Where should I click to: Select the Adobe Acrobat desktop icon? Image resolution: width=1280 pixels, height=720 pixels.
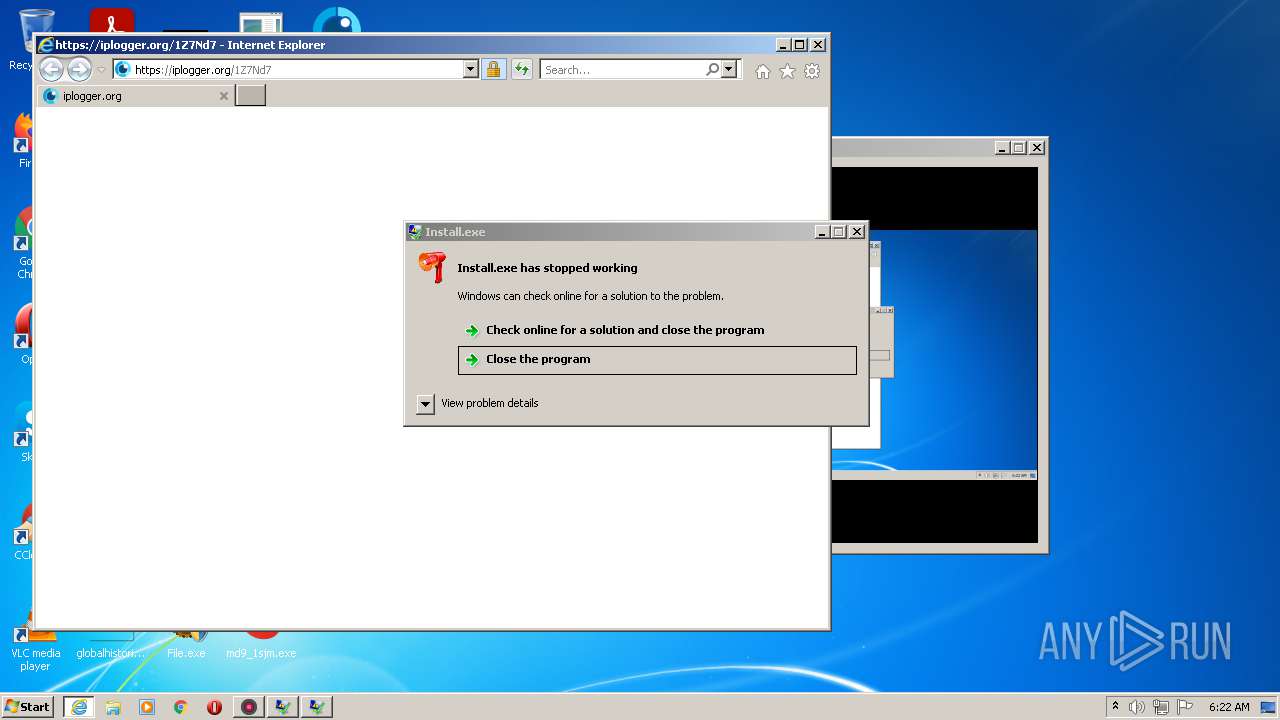coord(111,20)
